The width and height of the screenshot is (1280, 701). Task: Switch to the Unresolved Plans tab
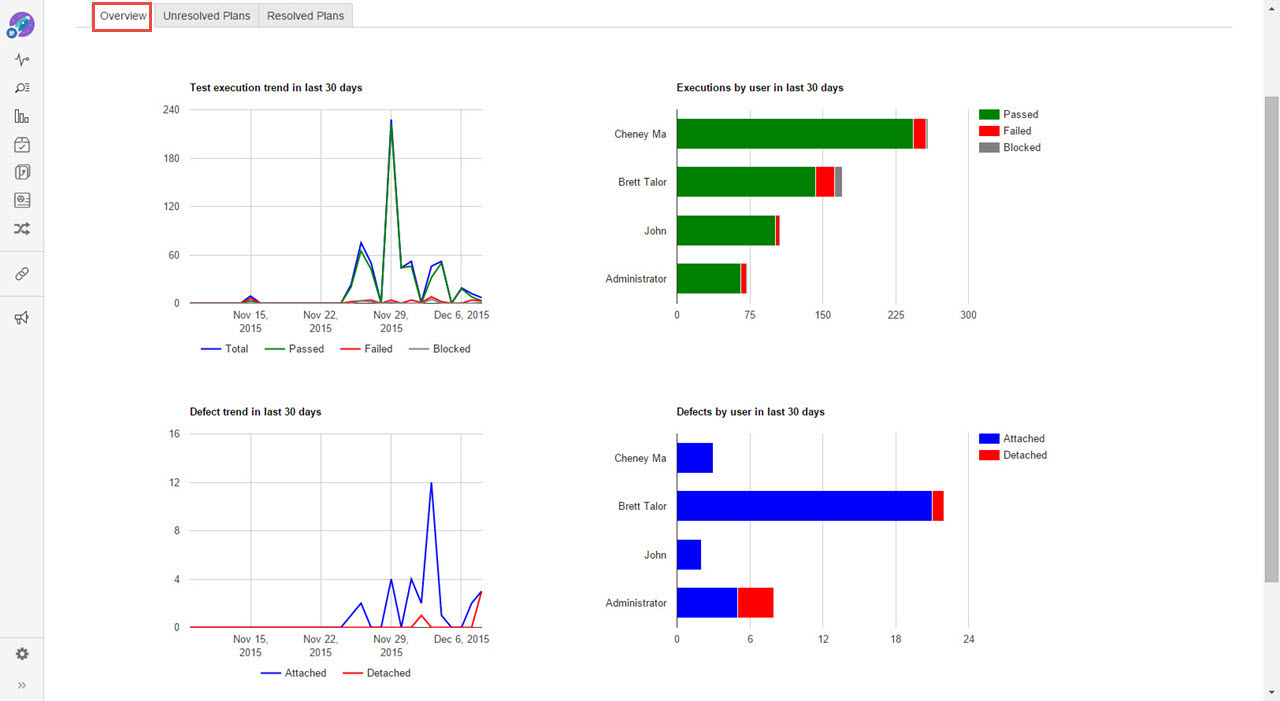[x=206, y=16]
